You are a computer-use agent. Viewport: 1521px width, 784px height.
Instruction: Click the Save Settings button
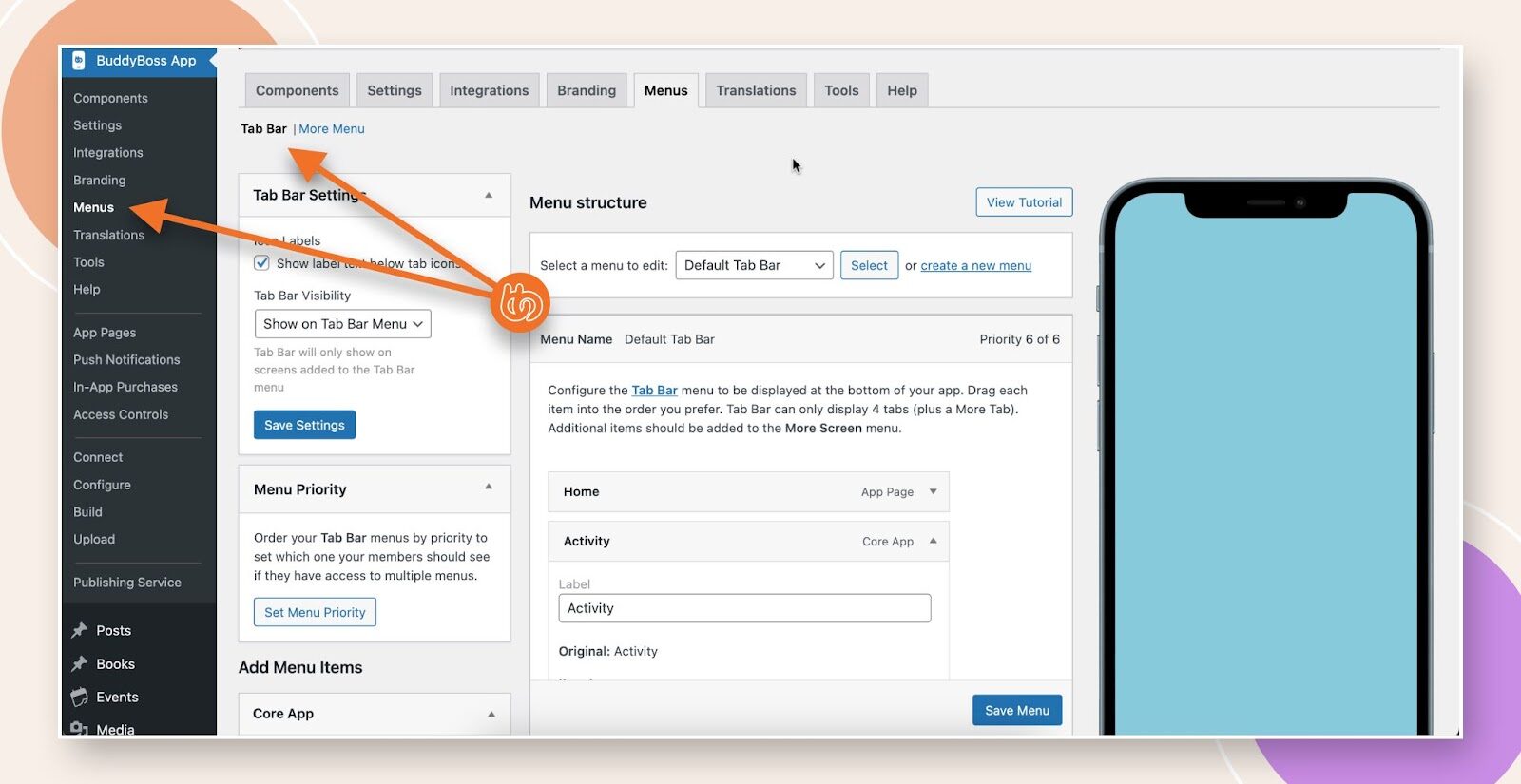point(304,425)
